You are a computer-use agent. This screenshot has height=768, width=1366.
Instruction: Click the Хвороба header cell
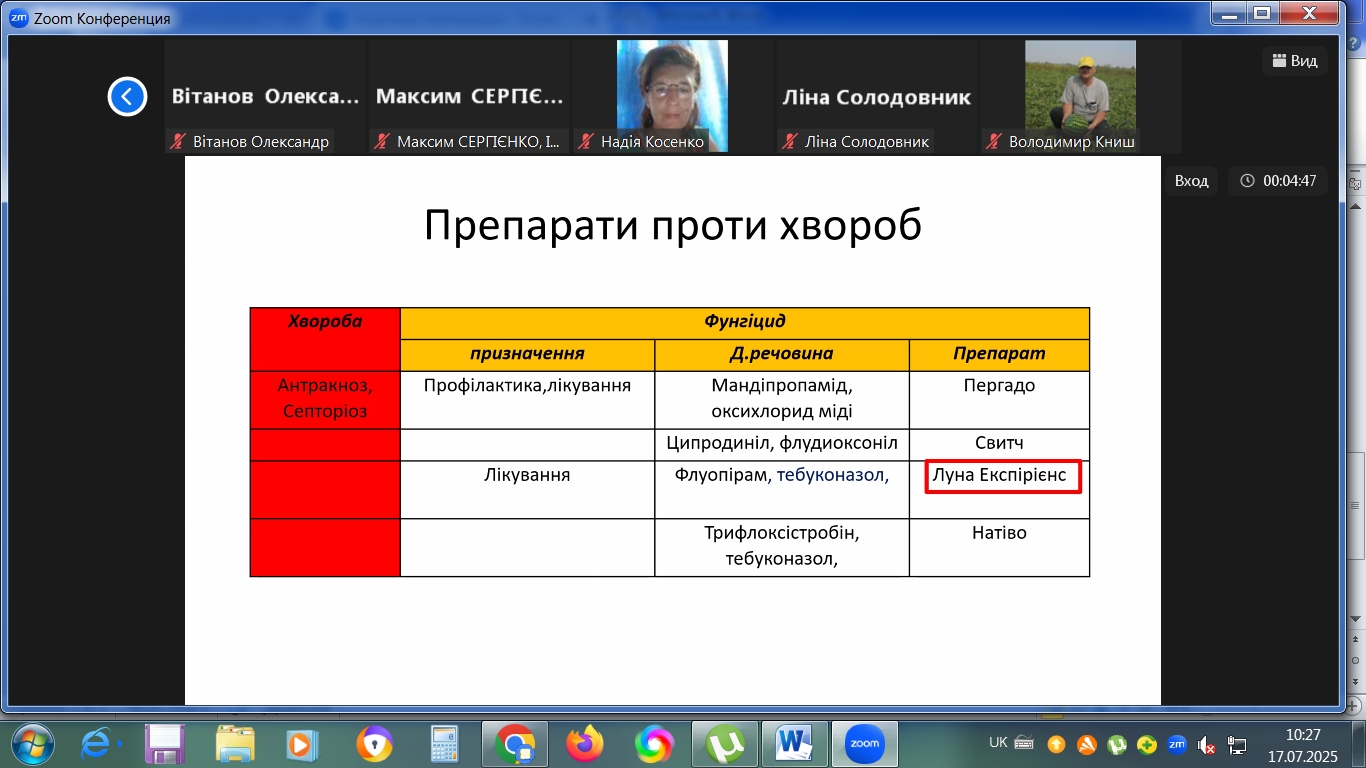[x=325, y=339]
